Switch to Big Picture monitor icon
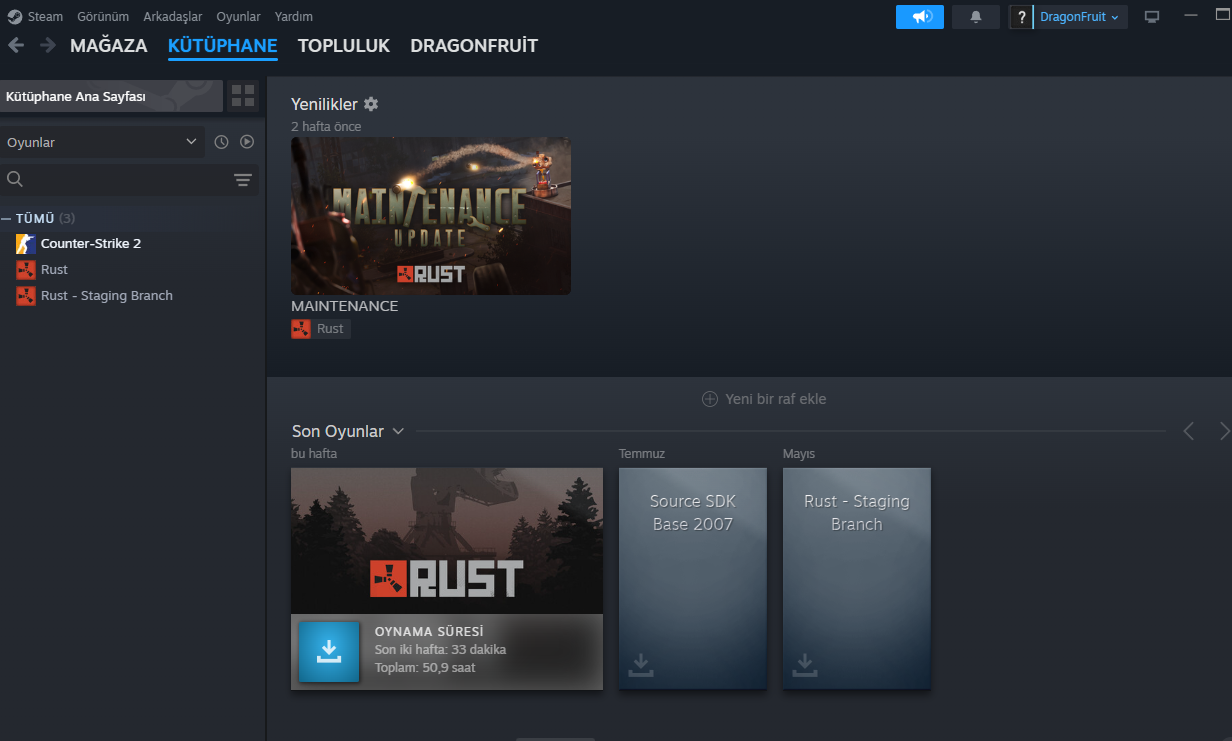 pyautogui.click(x=1152, y=17)
